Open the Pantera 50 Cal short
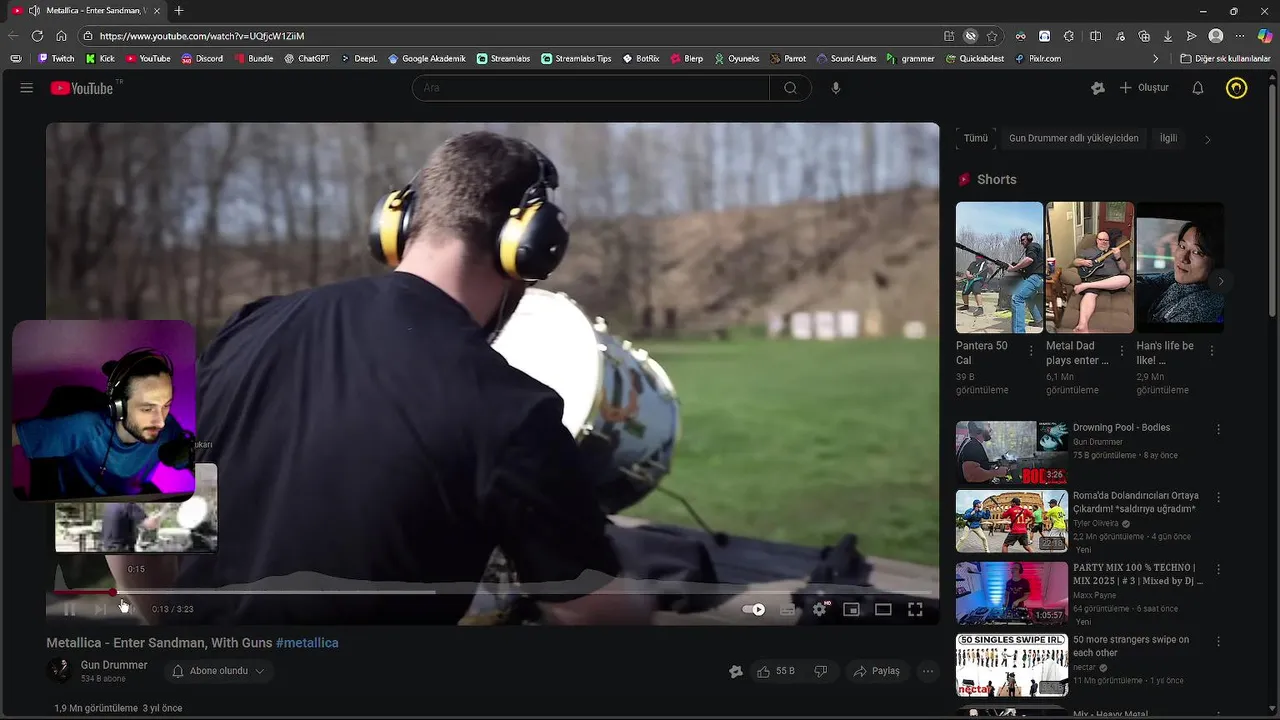This screenshot has width=1280, height=720. click(x=999, y=267)
